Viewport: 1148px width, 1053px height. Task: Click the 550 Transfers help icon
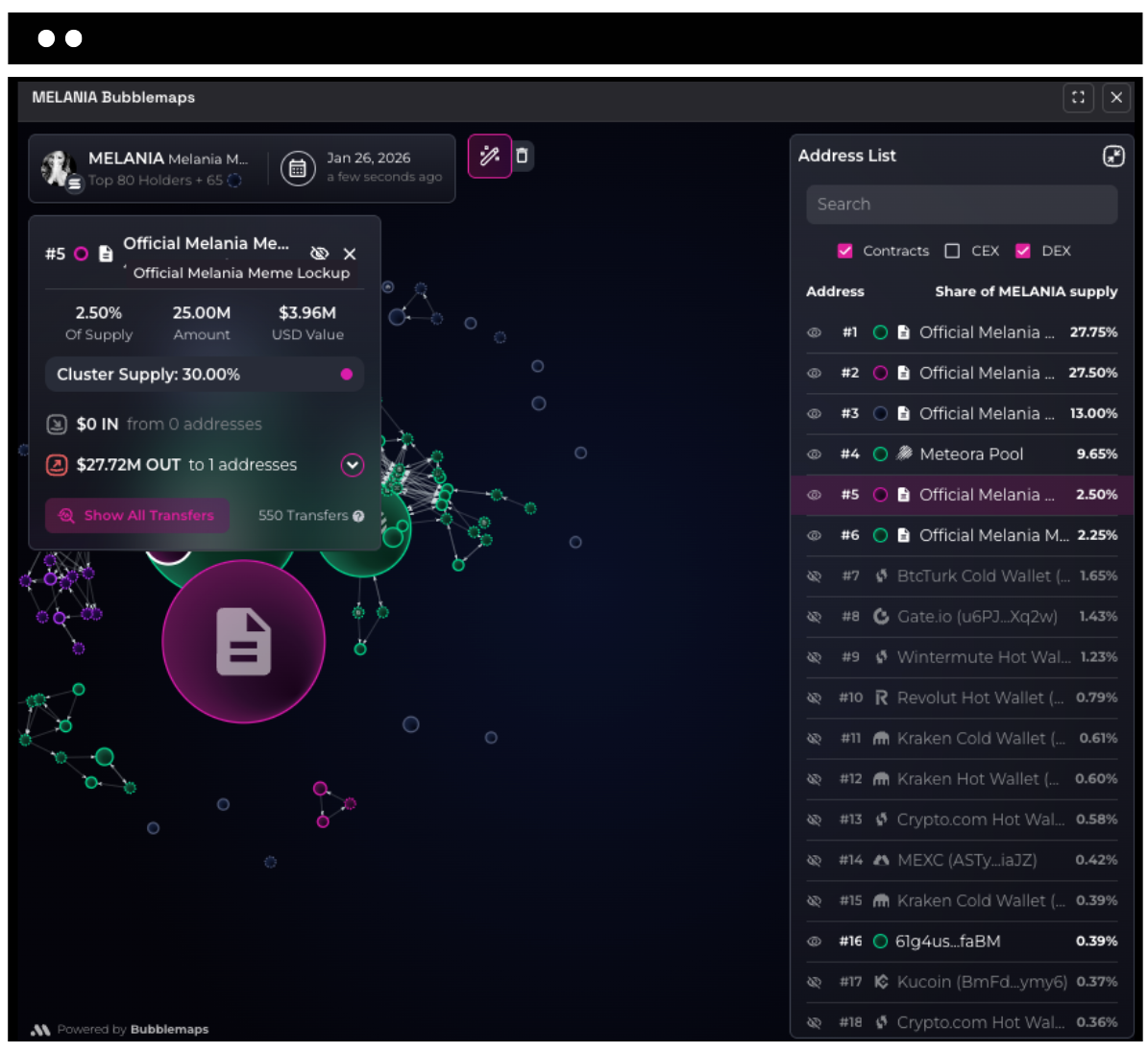358,516
